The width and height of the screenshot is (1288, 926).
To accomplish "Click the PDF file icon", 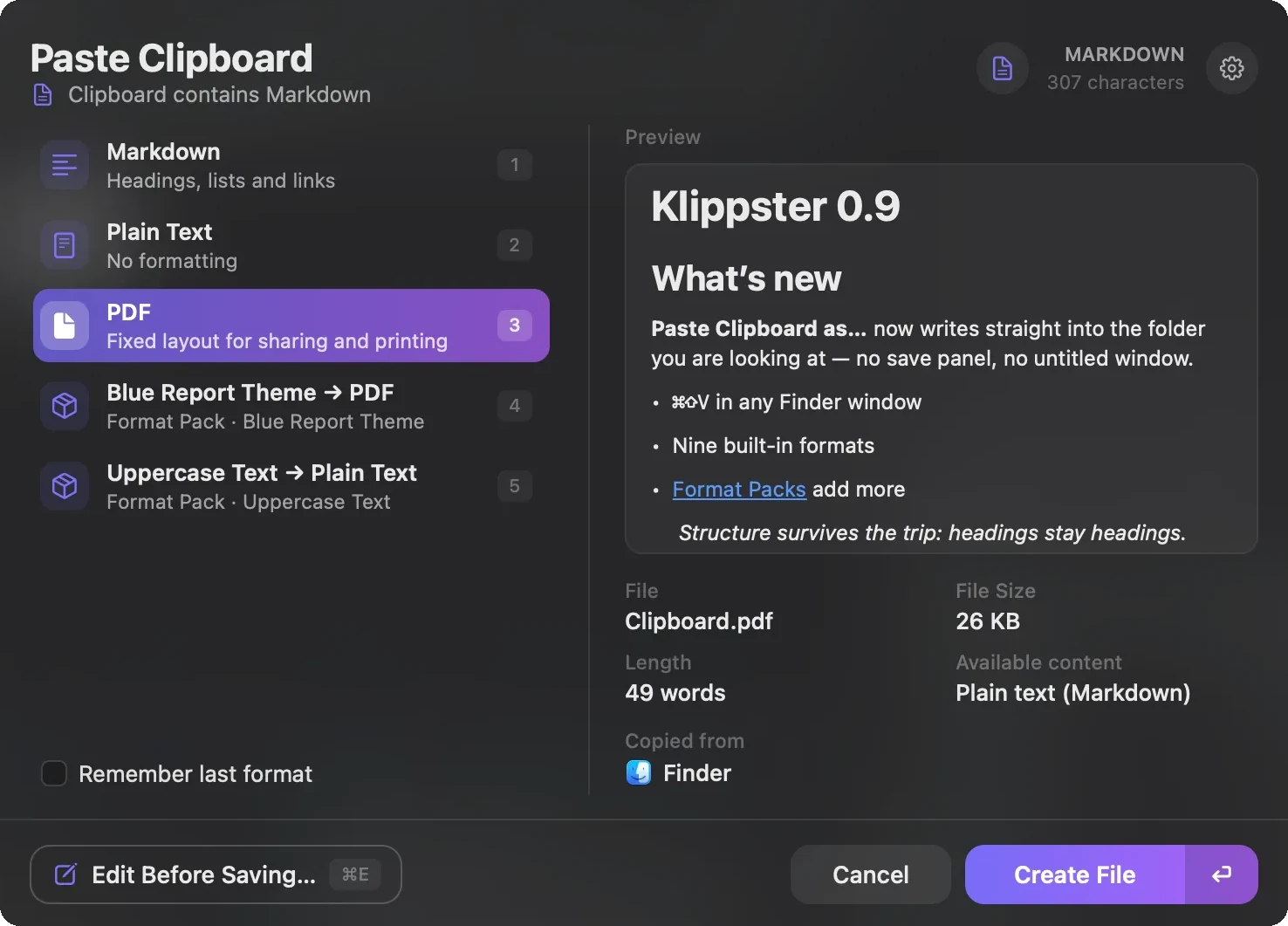I will click(65, 326).
